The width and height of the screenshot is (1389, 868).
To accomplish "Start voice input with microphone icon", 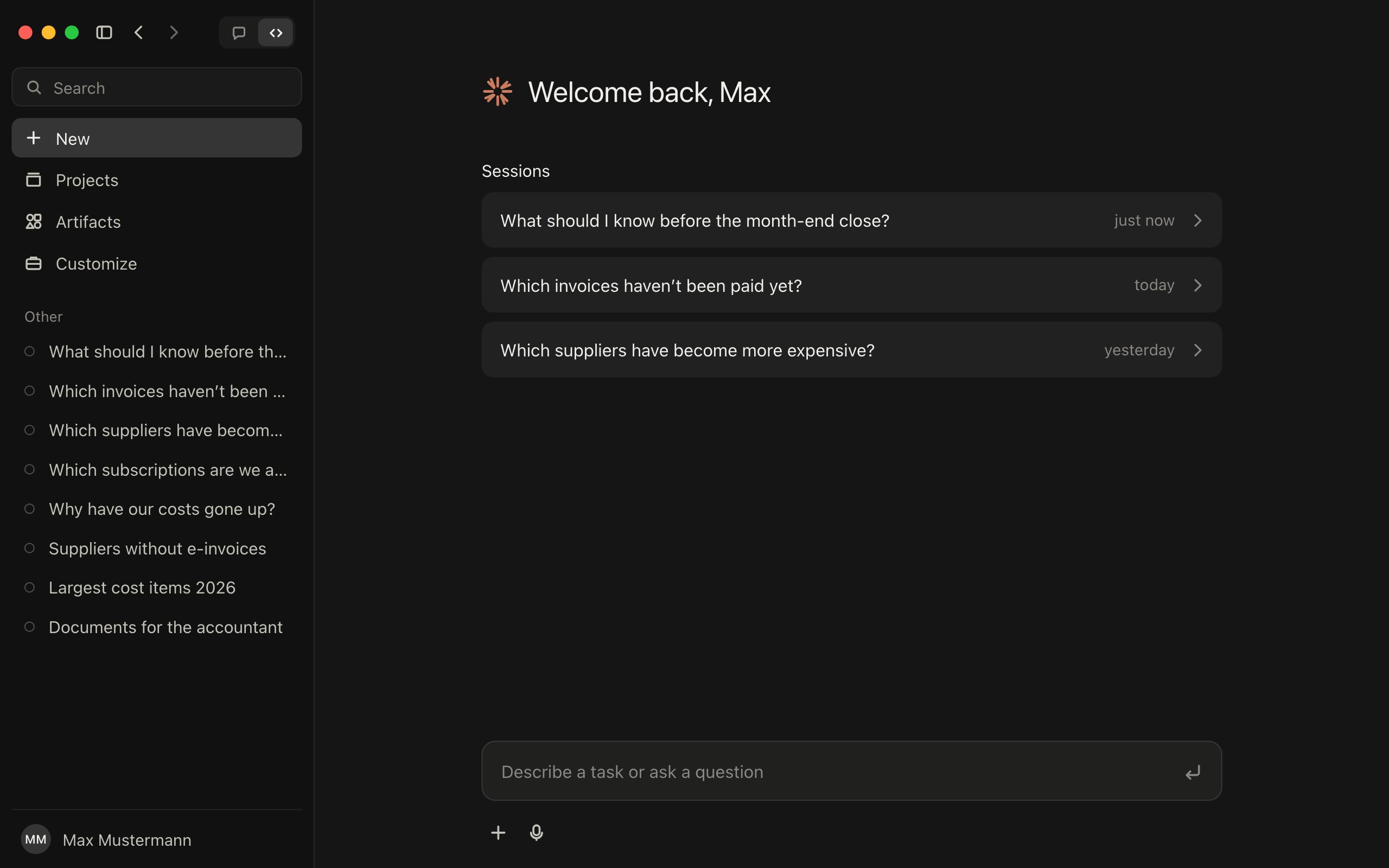I will [x=536, y=832].
